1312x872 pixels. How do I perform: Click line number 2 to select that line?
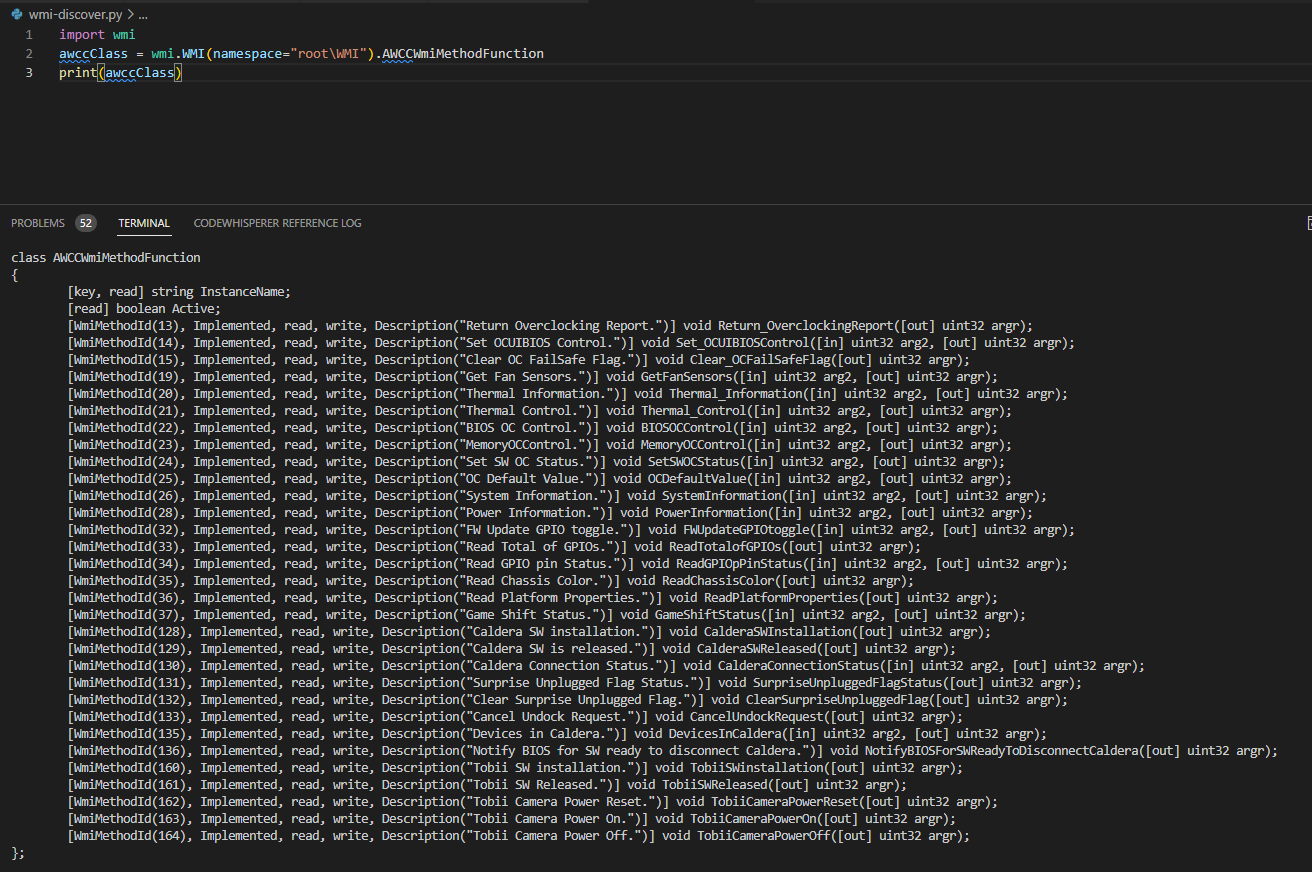(28, 53)
